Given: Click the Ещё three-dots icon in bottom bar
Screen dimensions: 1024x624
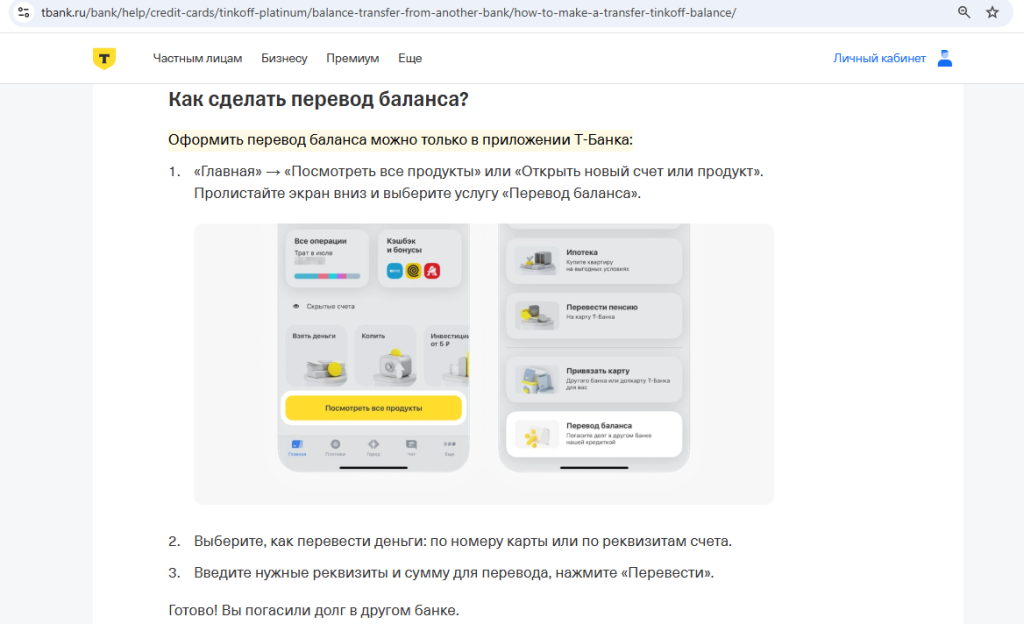Looking at the screenshot, I should tap(449, 444).
